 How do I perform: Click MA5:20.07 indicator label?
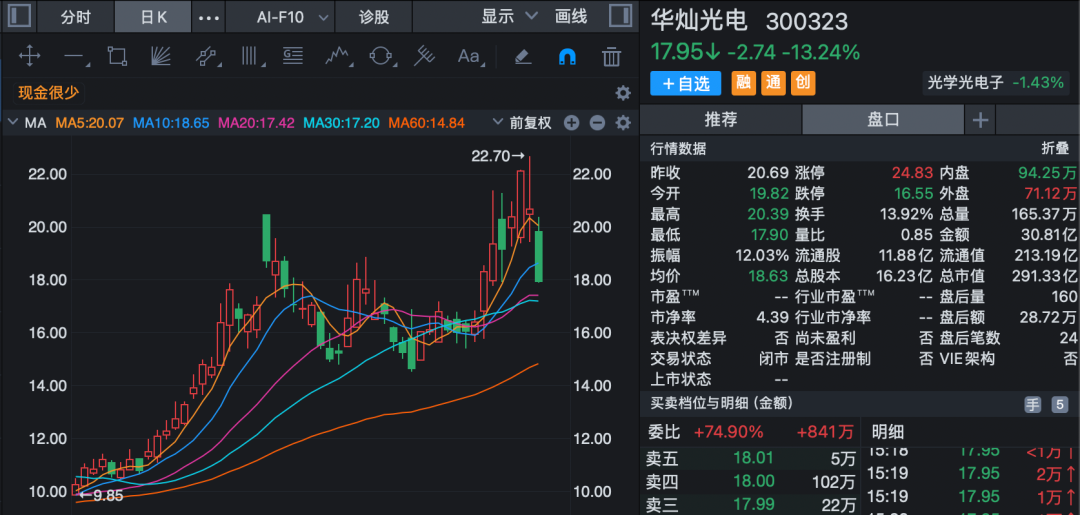[x=90, y=123]
